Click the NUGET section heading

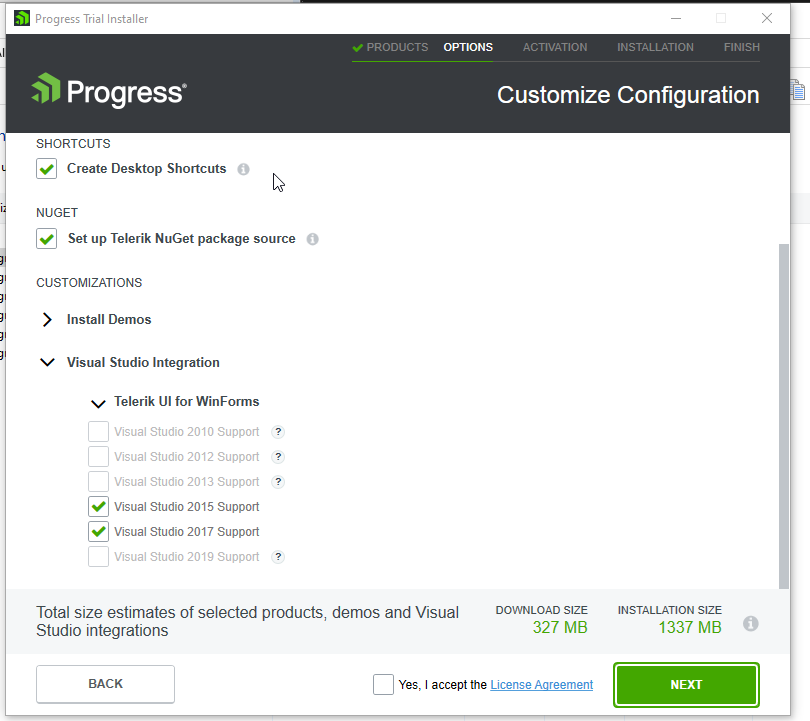point(57,213)
